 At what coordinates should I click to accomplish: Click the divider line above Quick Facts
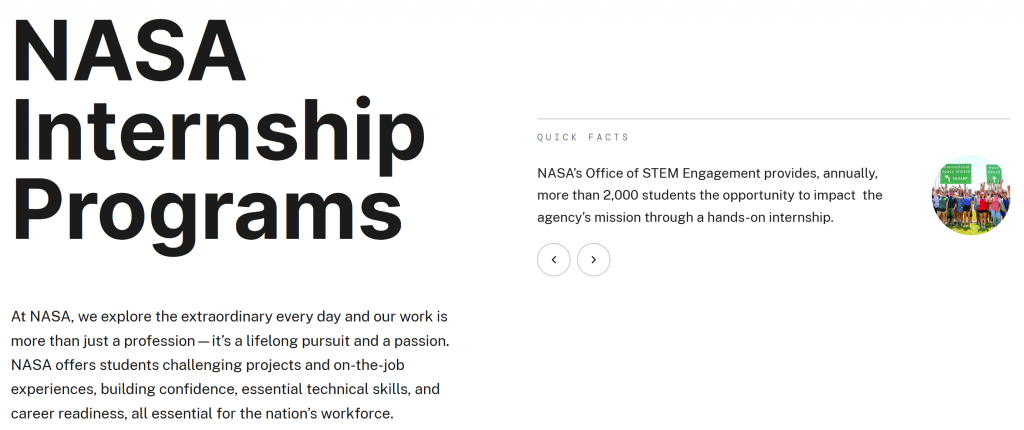(x=773, y=119)
